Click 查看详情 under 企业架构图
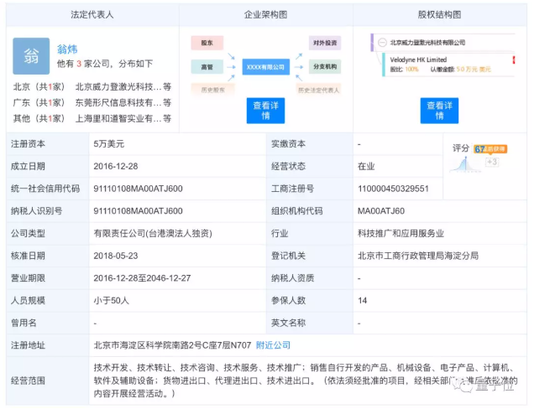This screenshot has width=550, height=414. 266,111
